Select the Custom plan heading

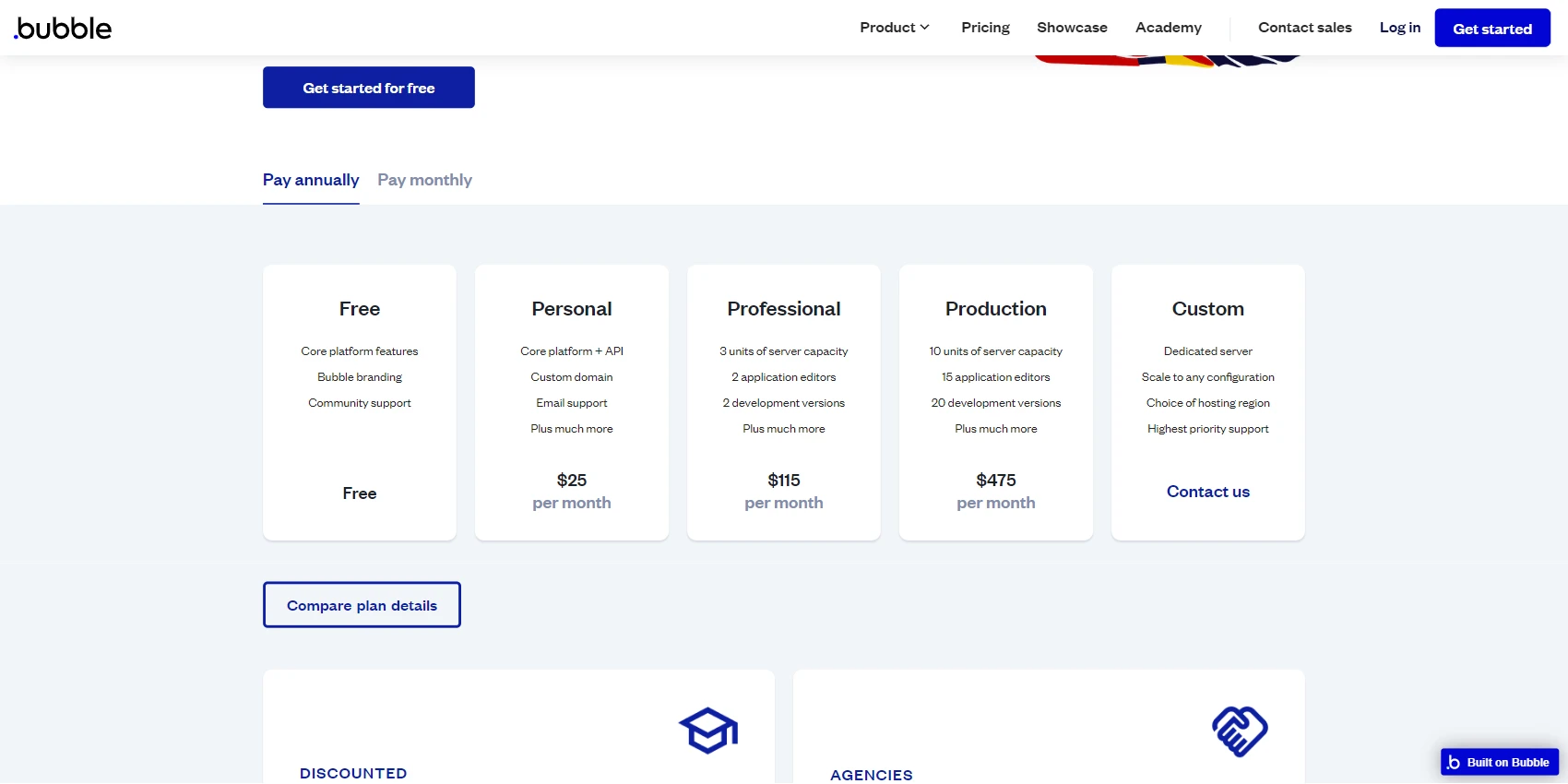(x=1208, y=309)
